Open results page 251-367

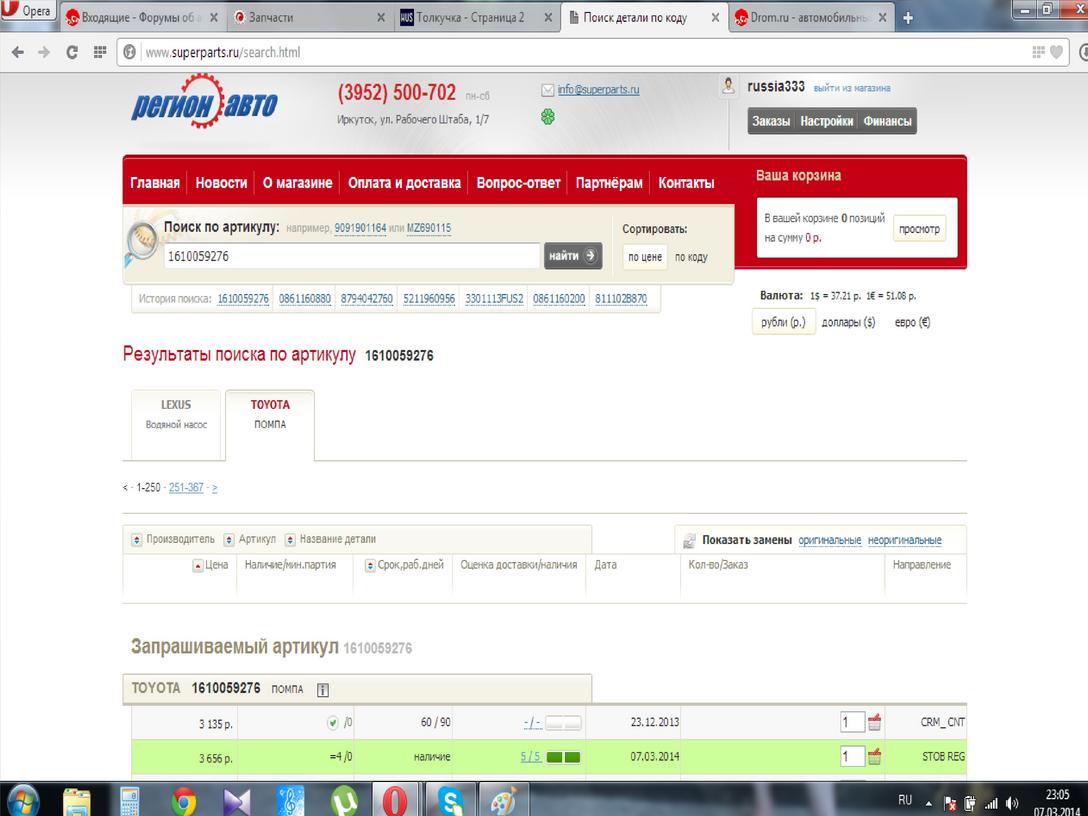point(186,488)
